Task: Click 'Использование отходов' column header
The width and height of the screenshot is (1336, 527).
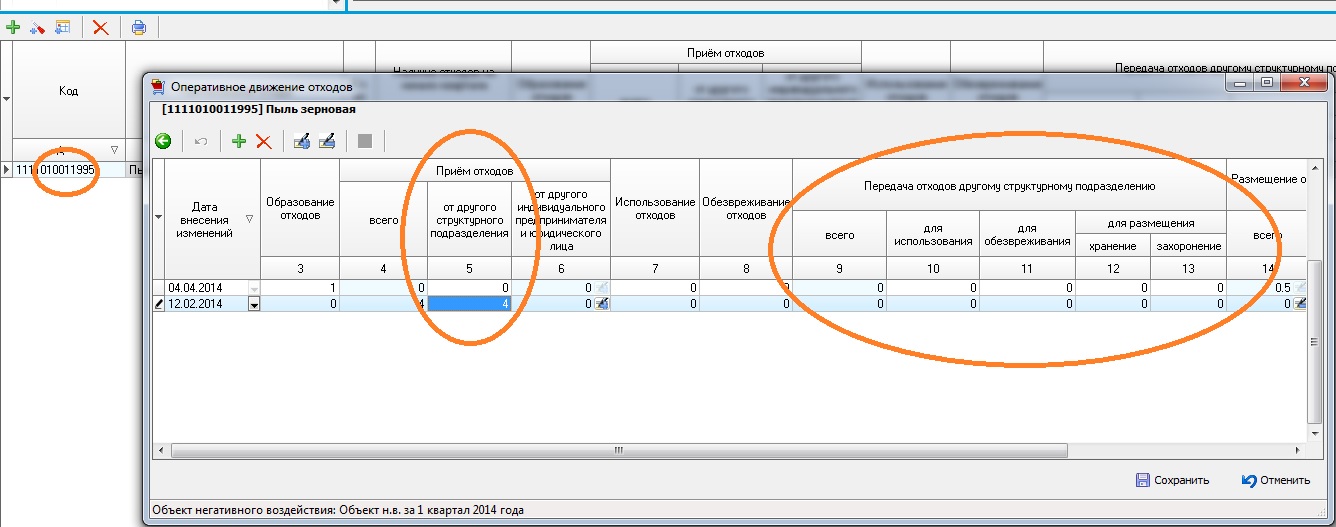Action: coord(655,209)
